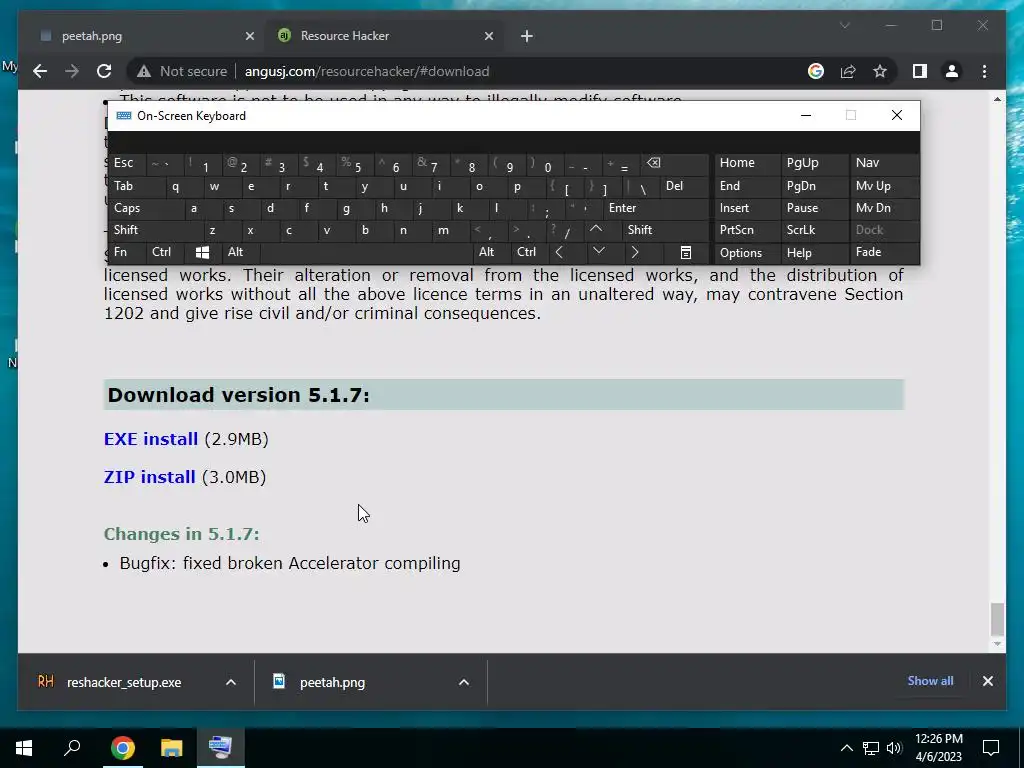Open the notifications action center
Image resolution: width=1024 pixels, height=768 pixels.
[x=991, y=748]
